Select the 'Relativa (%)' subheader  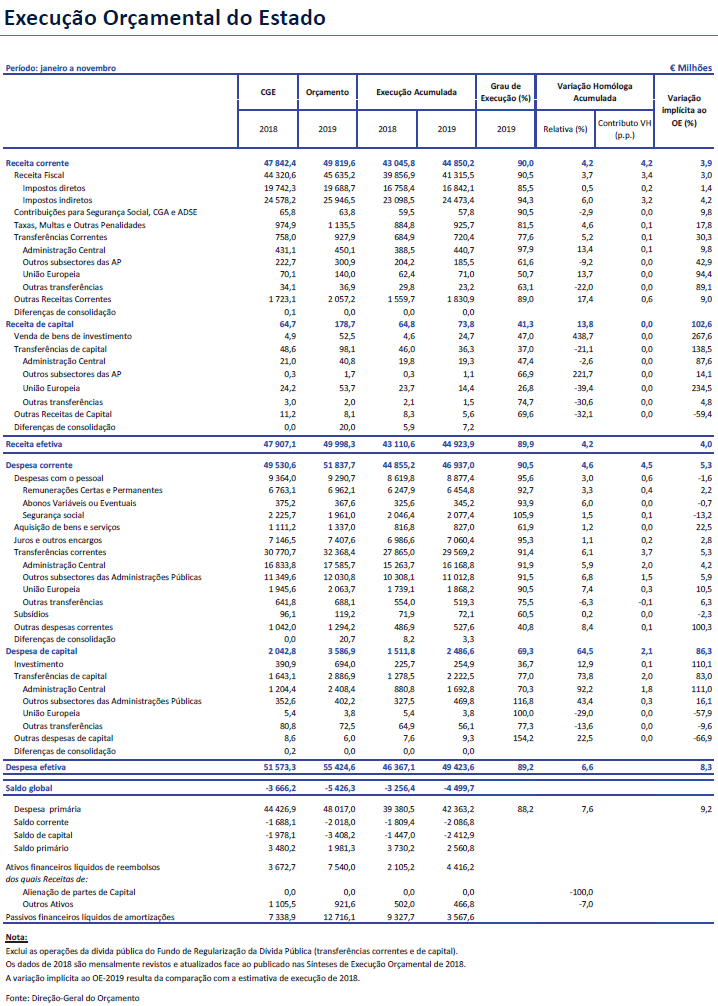(565, 129)
